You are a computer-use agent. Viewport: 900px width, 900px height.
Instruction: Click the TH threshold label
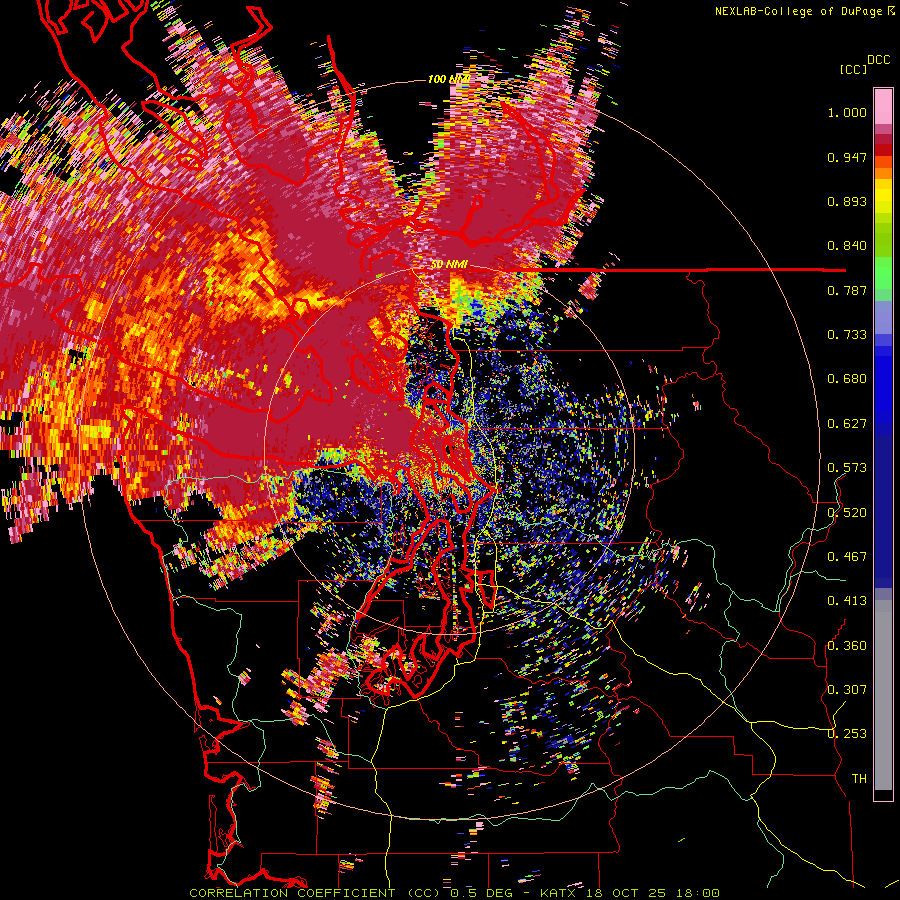[x=859, y=778]
